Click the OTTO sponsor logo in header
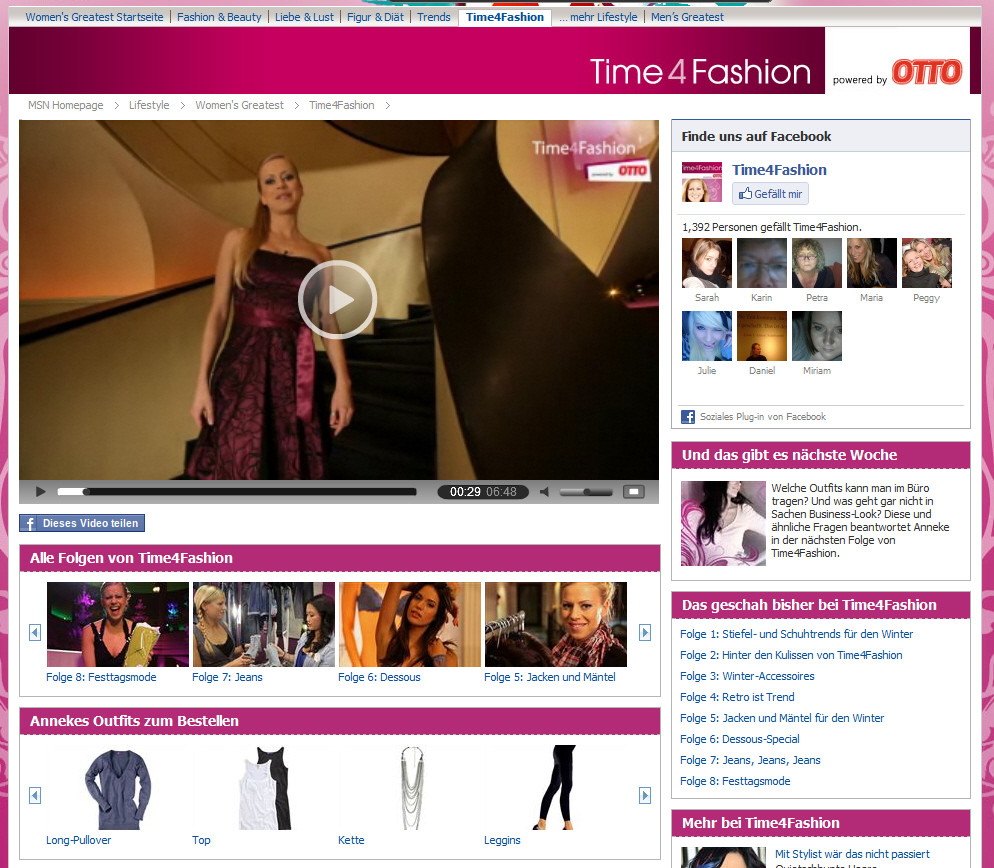Image resolution: width=994 pixels, height=868 pixels. 927,72
